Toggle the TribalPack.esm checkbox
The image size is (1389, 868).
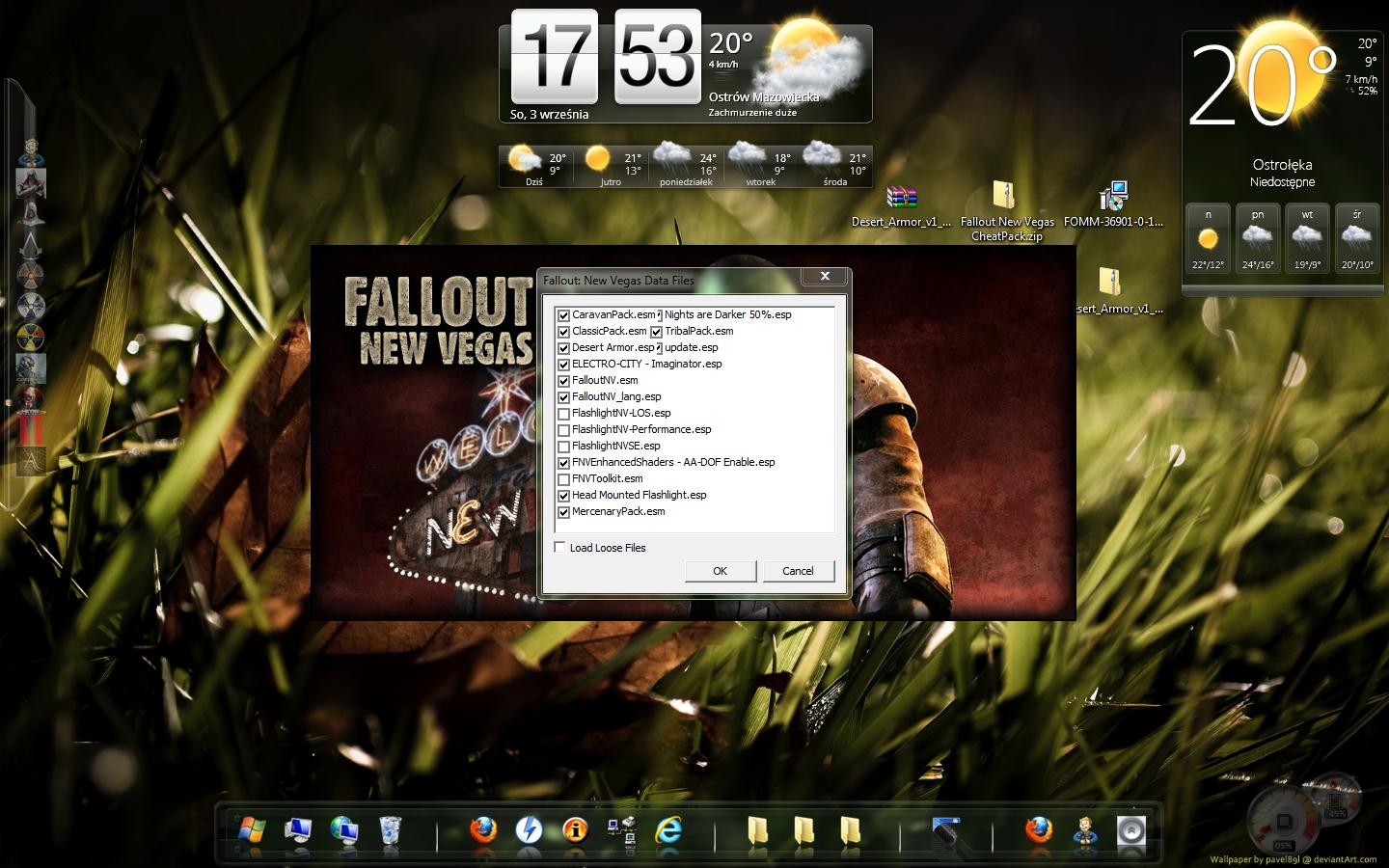[x=657, y=332]
